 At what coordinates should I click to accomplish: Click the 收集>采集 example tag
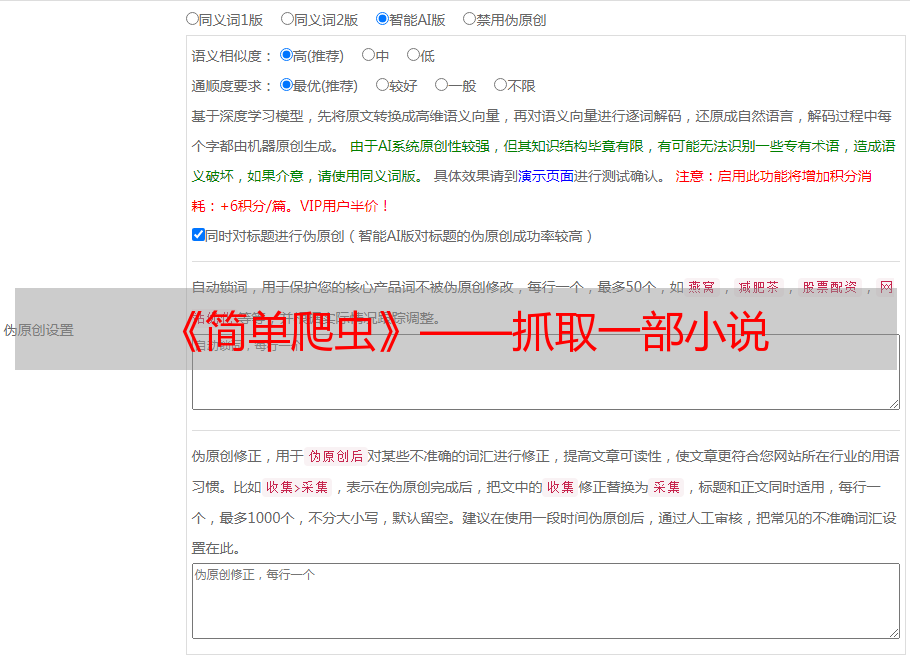click(x=297, y=487)
